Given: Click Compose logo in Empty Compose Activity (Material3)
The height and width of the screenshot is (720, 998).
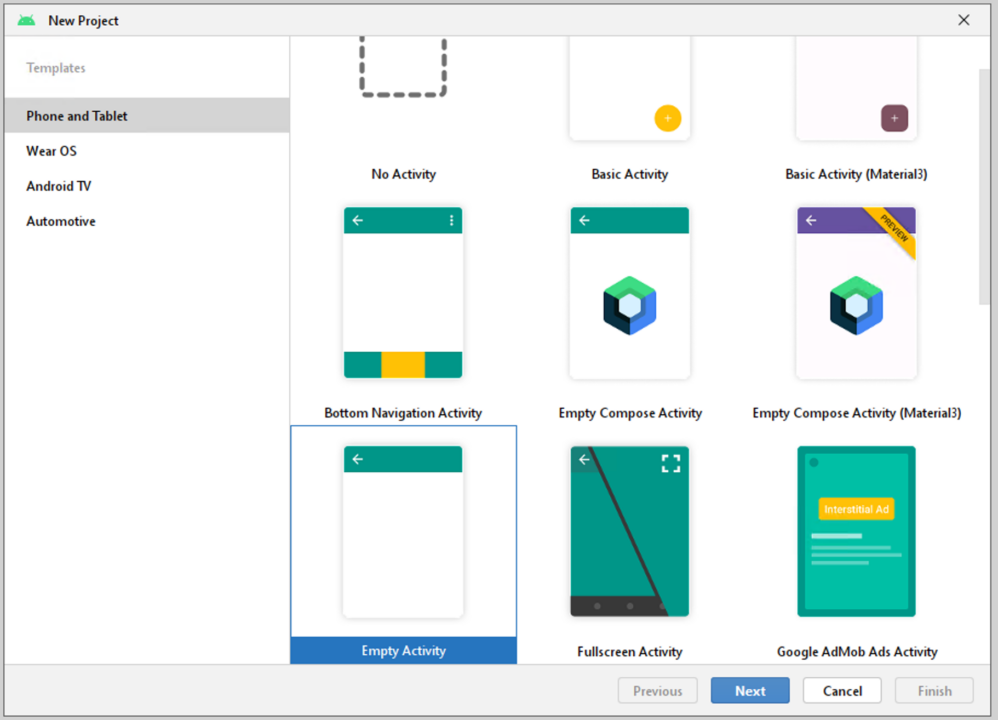Looking at the screenshot, I should coord(856,306).
